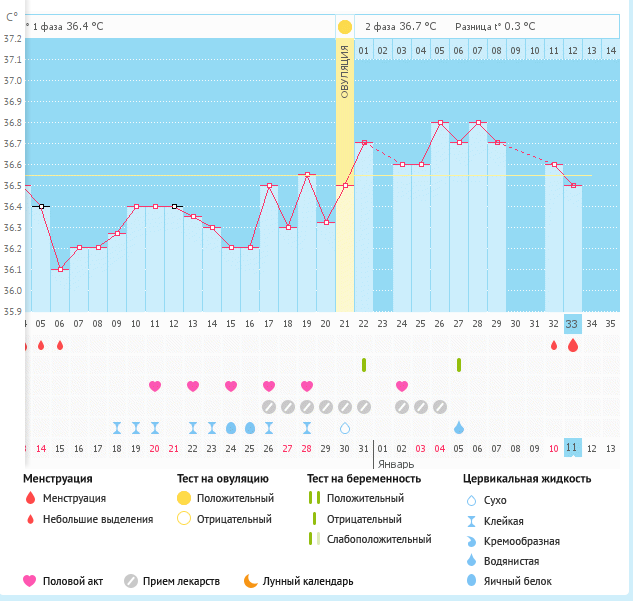The width and height of the screenshot is (633, 604).
Task: Click the sticky fluid hourglass icon on December 18
Action: click(x=117, y=428)
